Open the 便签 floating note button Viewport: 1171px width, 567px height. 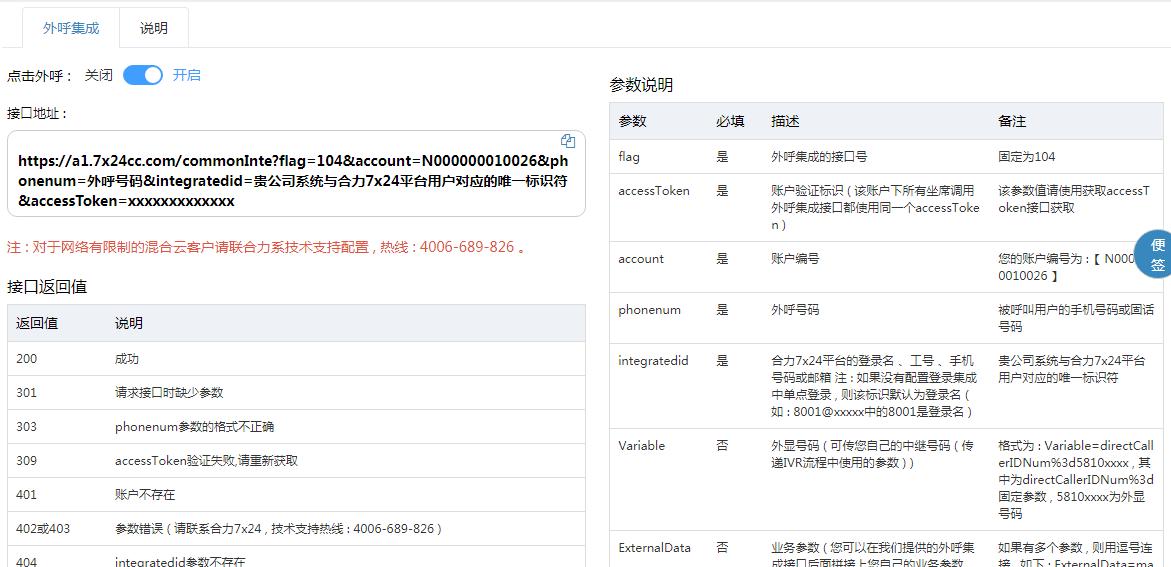tap(1156, 254)
